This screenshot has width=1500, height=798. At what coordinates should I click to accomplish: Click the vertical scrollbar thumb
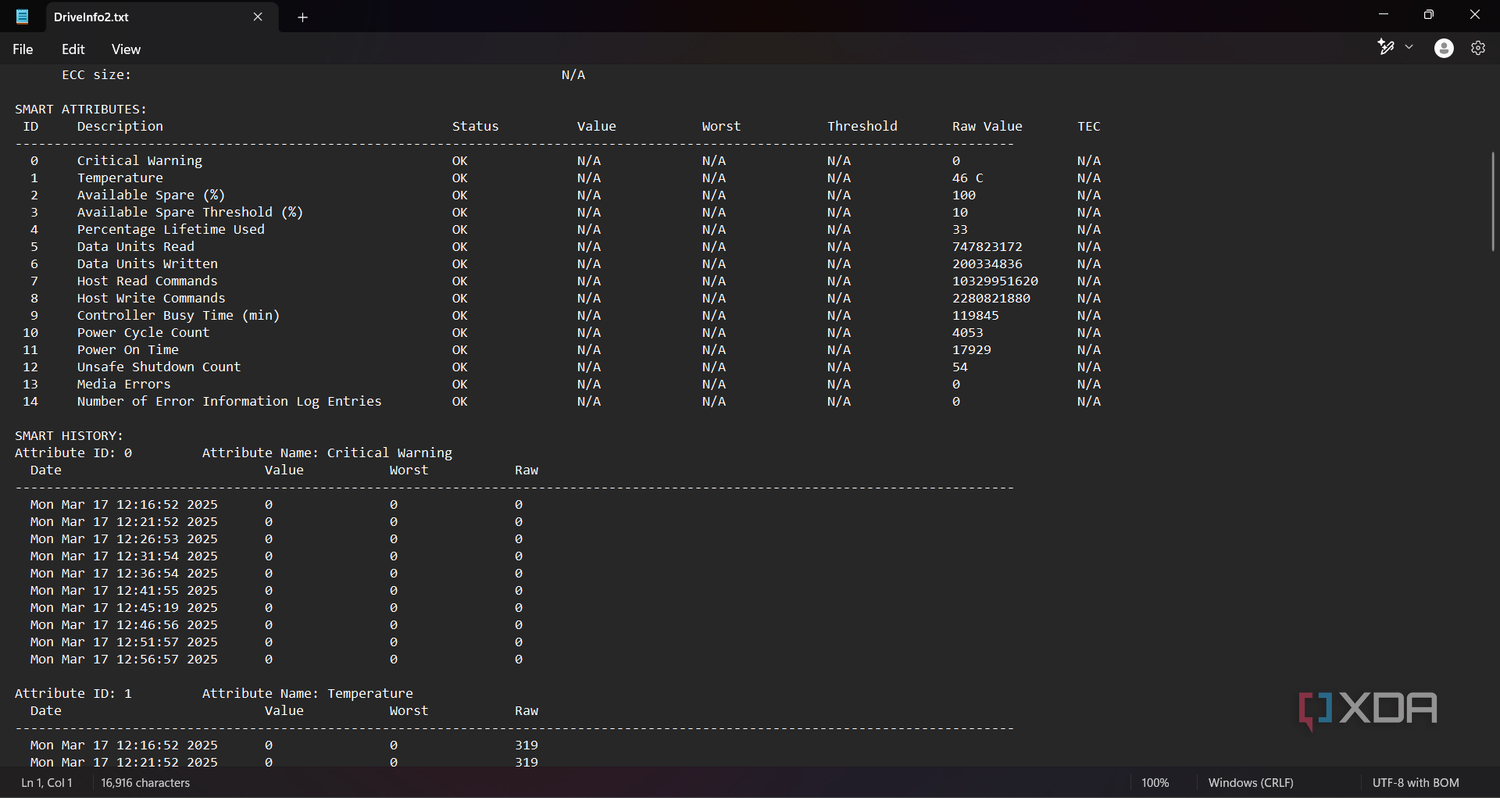tap(1494, 201)
